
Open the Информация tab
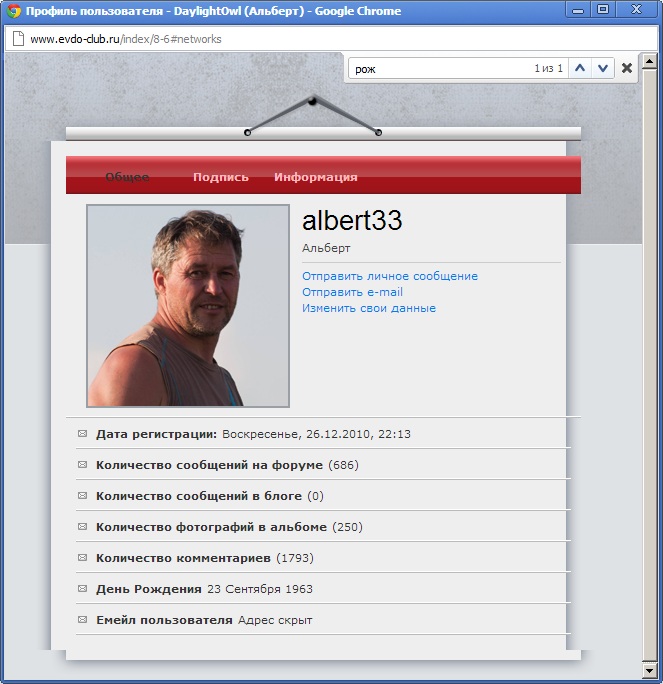[x=316, y=177]
